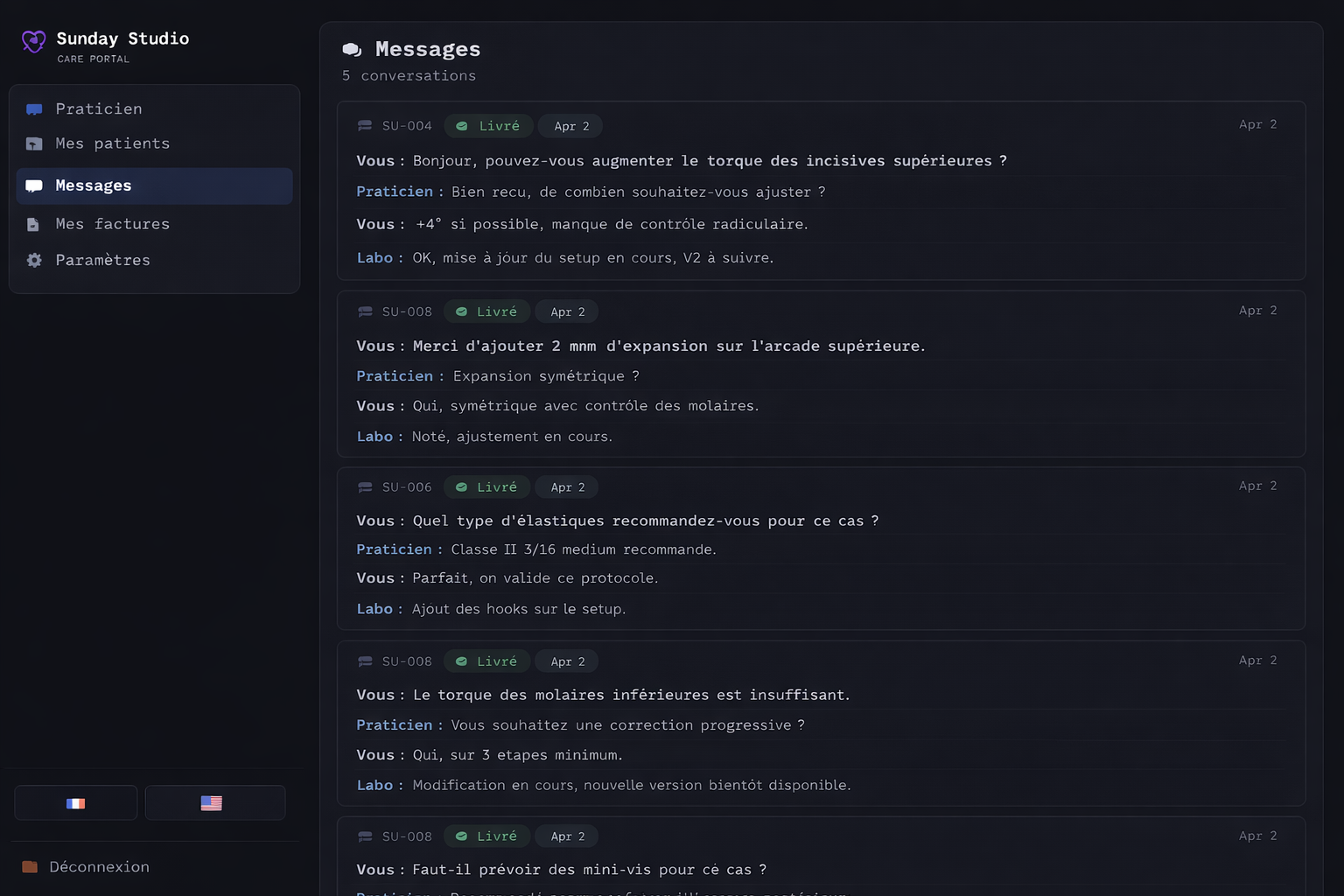This screenshot has height=896, width=1344.
Task: Switch language with the French flag button
Action: (x=76, y=803)
